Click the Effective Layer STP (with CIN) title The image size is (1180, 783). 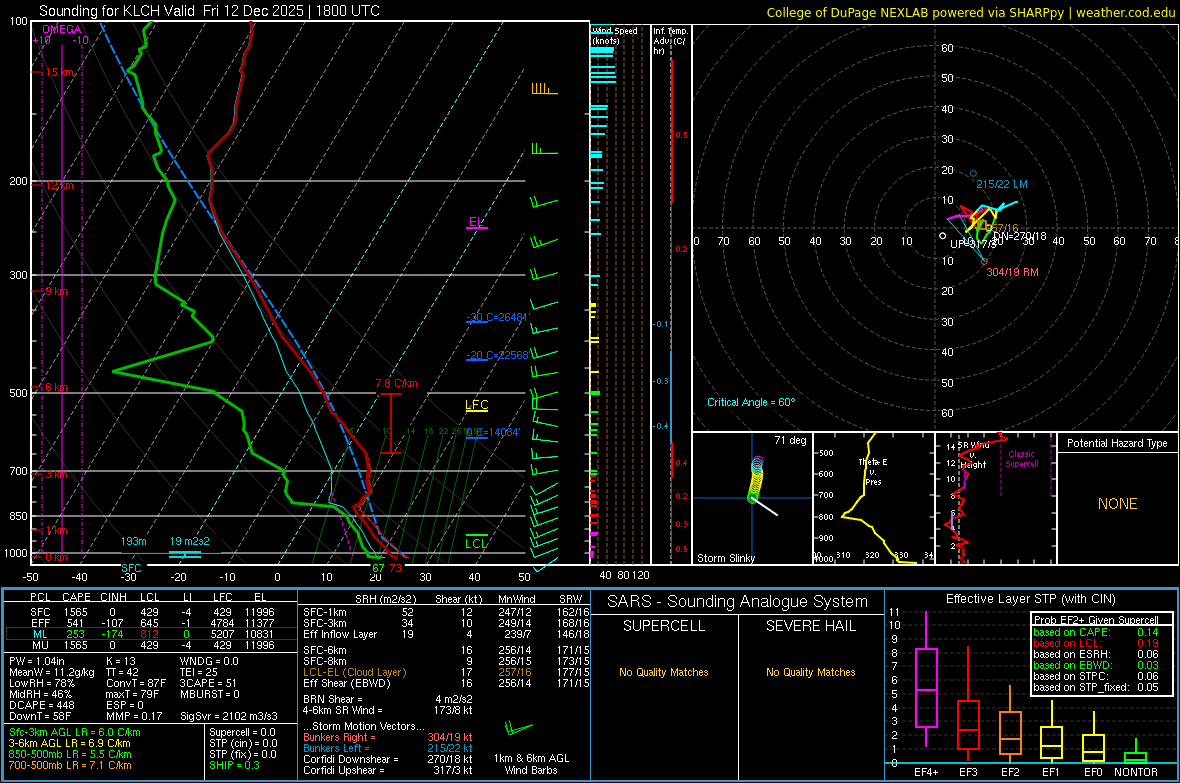1030,599
